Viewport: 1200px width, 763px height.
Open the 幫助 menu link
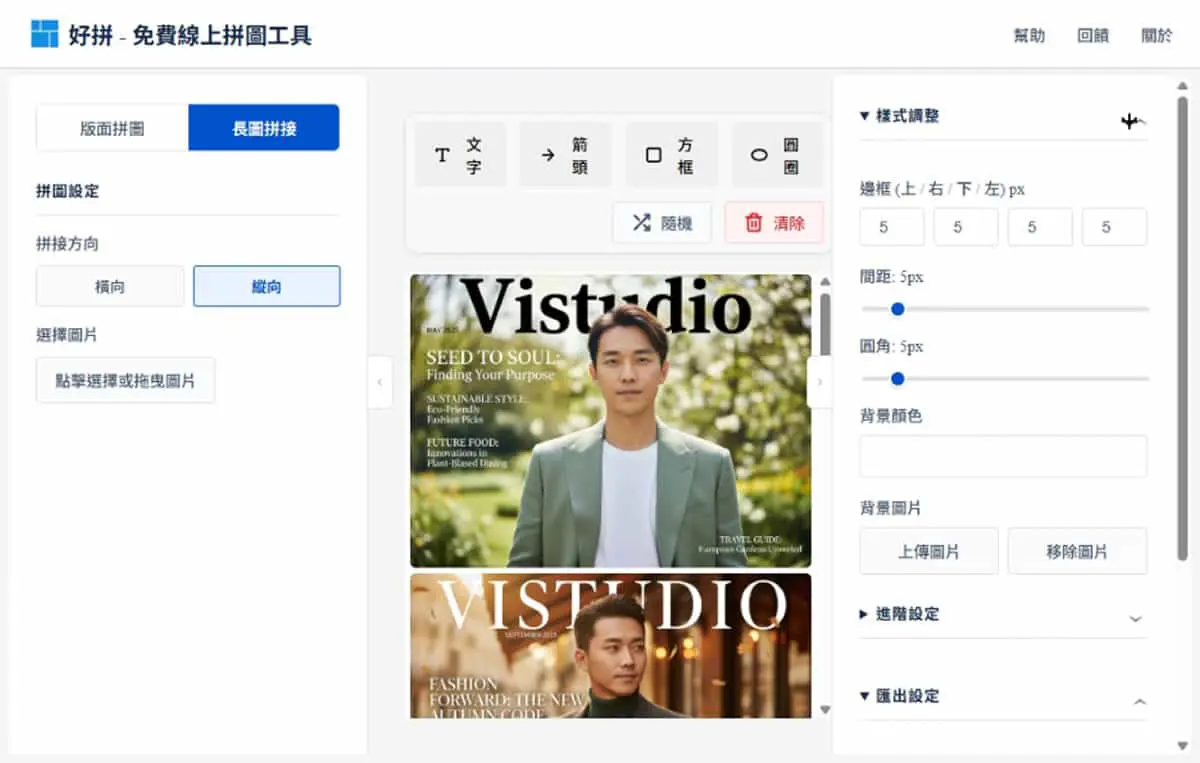pos(1029,35)
